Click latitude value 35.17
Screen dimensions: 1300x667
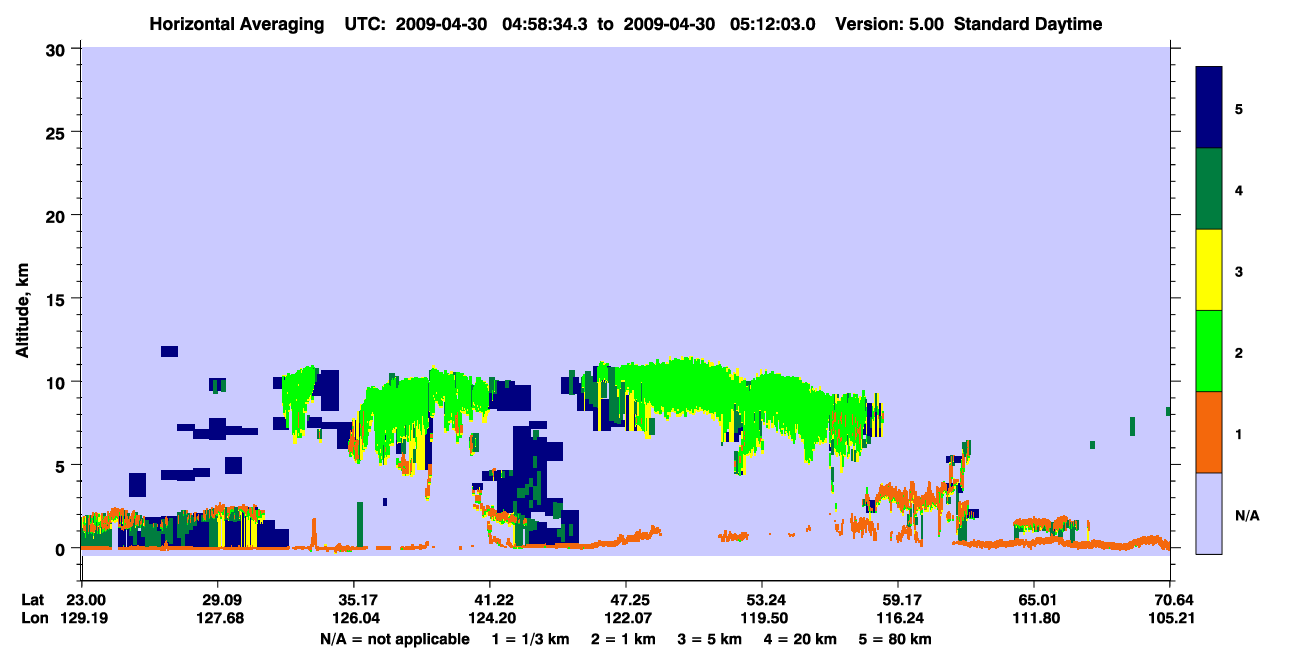click(354, 600)
